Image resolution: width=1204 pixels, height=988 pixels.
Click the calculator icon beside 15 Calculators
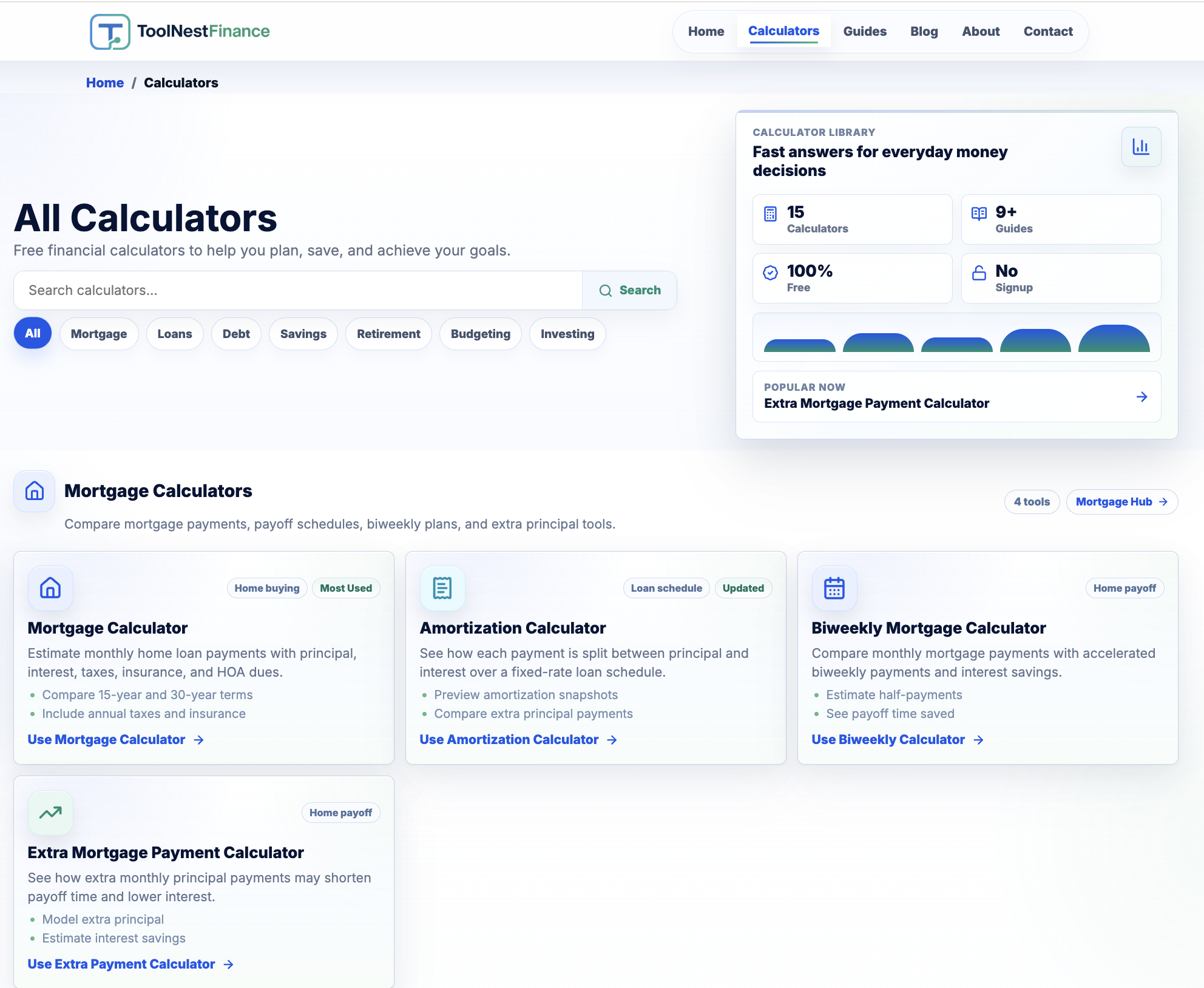[770, 214]
